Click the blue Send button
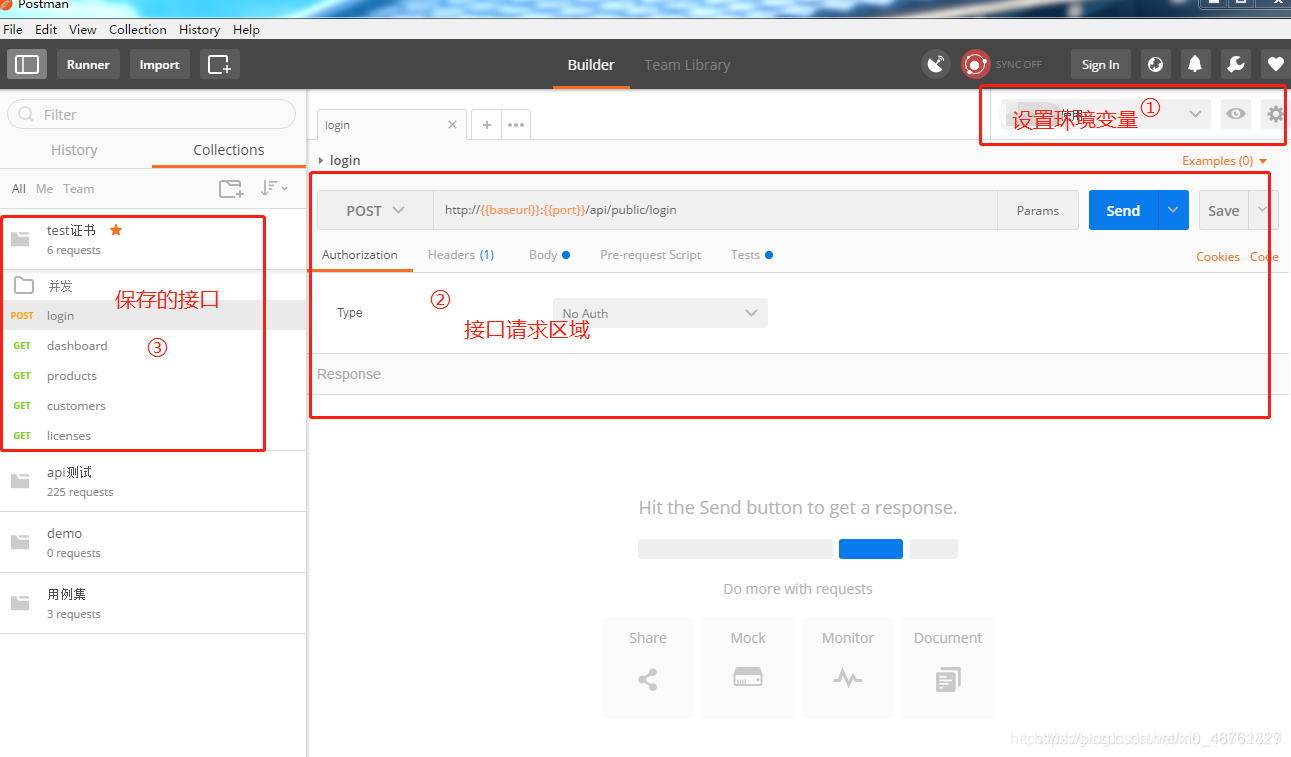1291x757 pixels. (1123, 211)
